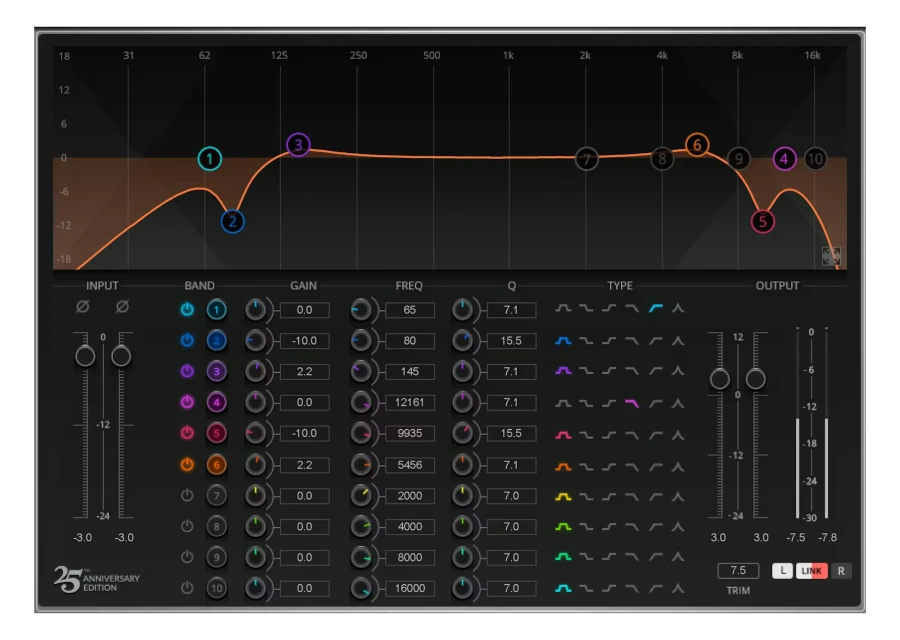Select the purple band 3 node on the graph
Image resolution: width=900 pixels, height=640 pixels.
click(x=298, y=145)
